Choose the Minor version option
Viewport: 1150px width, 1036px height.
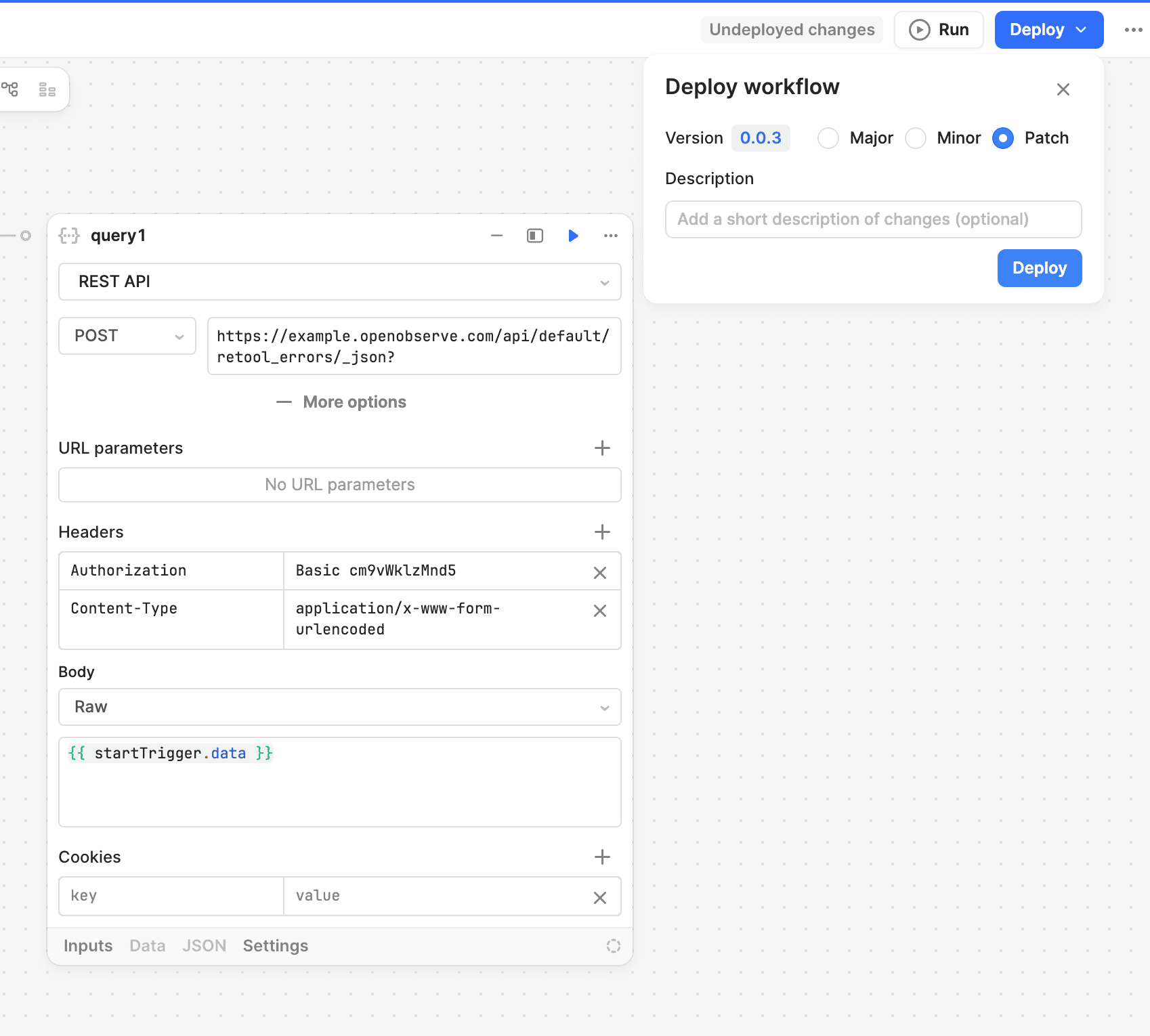pos(916,138)
